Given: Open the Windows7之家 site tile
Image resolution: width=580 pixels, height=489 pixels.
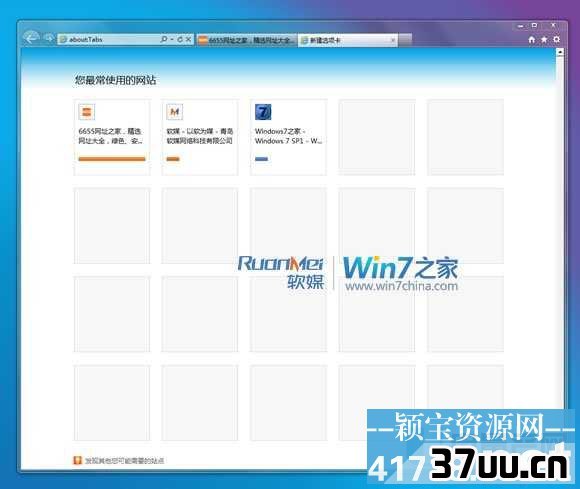Looking at the screenshot, I should tap(288, 137).
